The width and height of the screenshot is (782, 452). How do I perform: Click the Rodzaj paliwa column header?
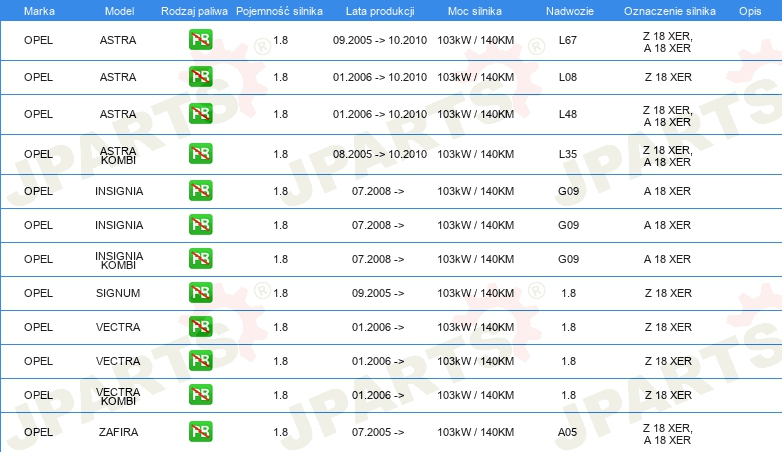tap(194, 11)
